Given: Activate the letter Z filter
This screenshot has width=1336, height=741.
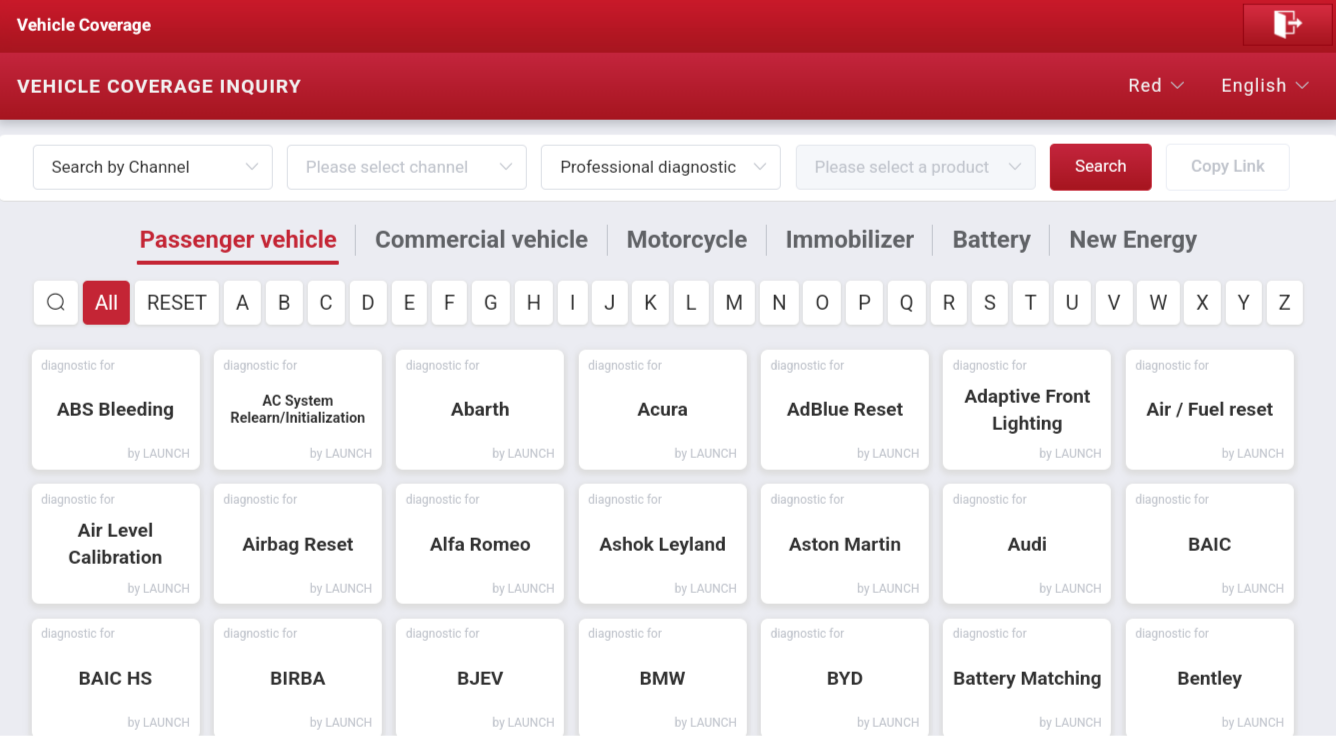Looking at the screenshot, I should pyautogui.click(x=1285, y=302).
